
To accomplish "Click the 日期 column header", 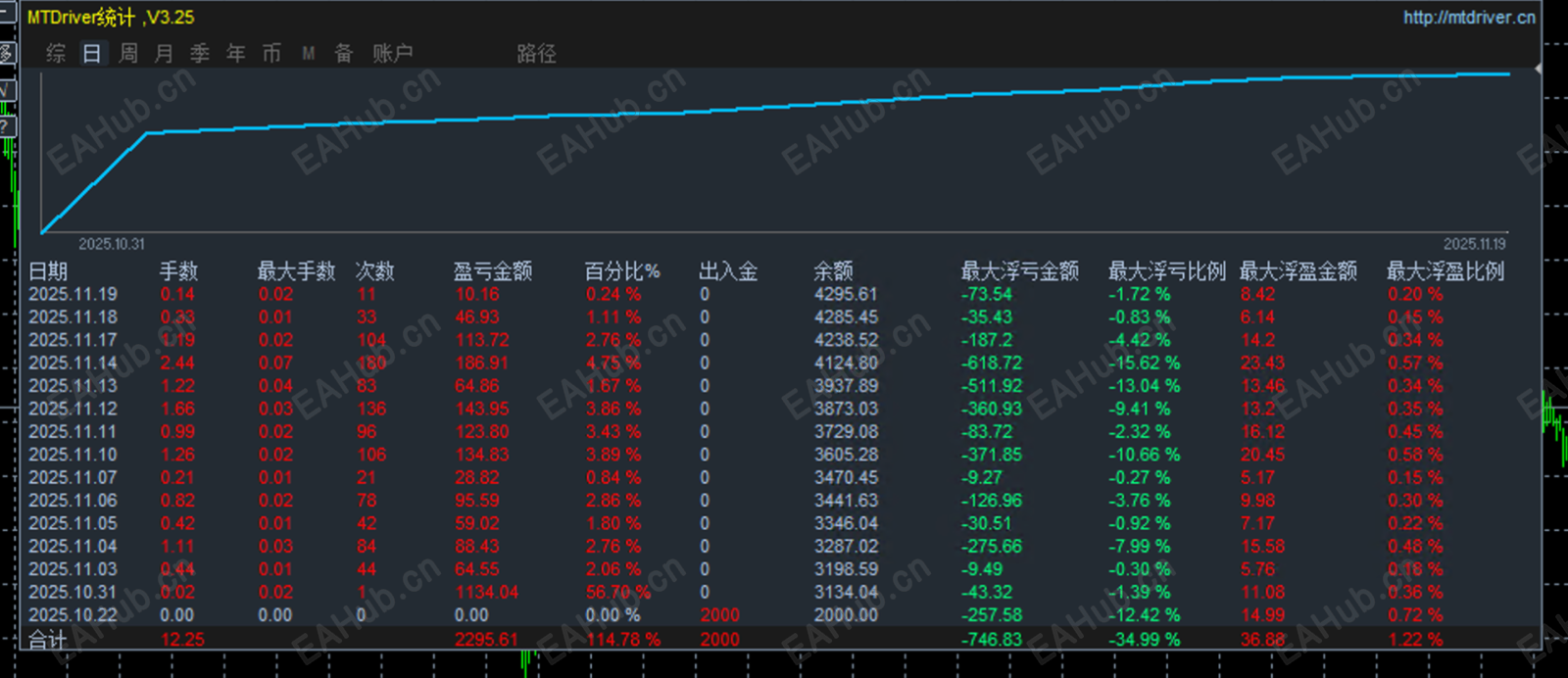I will 48,271.
